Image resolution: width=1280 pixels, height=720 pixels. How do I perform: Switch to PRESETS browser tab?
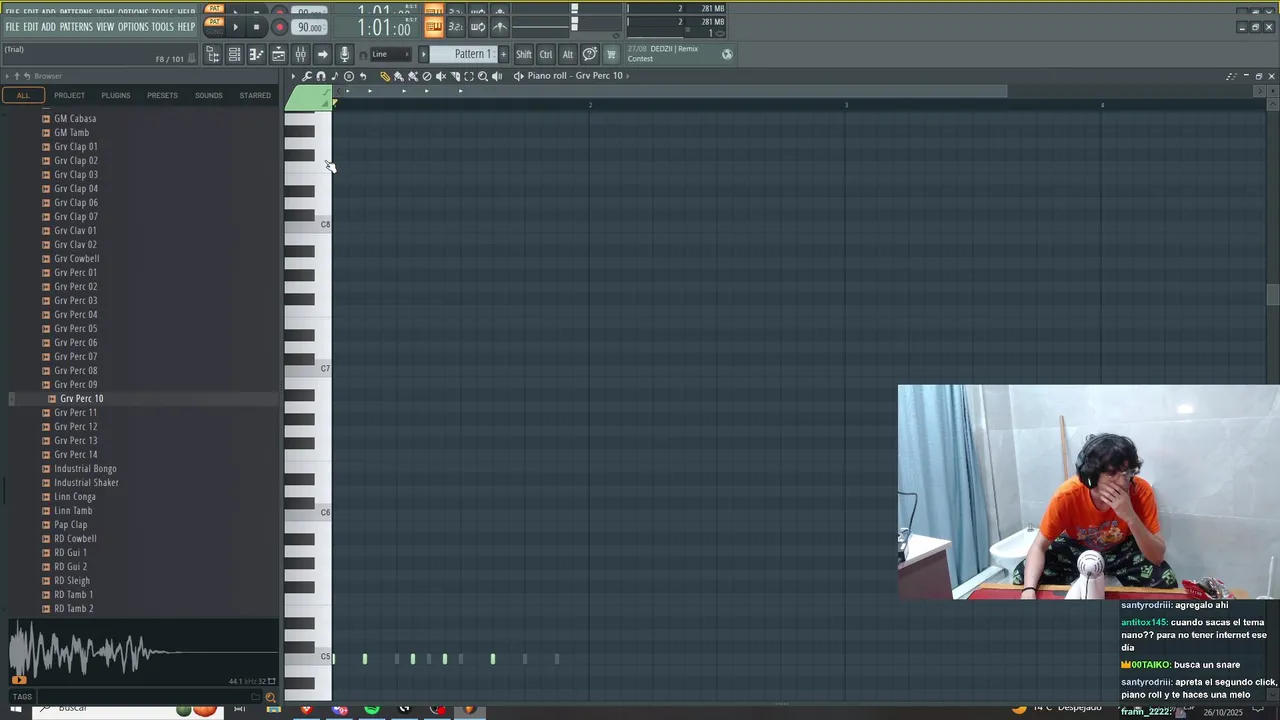[162, 96]
